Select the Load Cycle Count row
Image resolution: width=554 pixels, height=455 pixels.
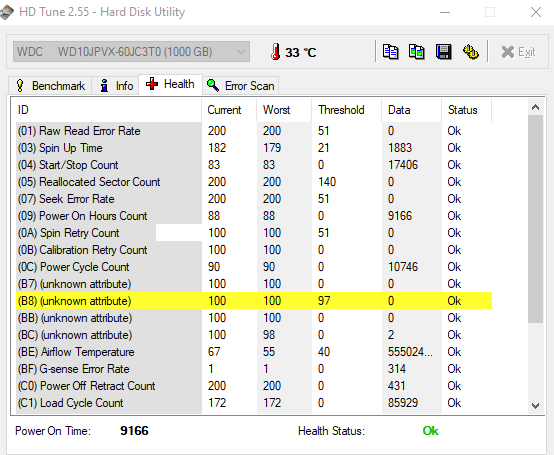(254, 403)
